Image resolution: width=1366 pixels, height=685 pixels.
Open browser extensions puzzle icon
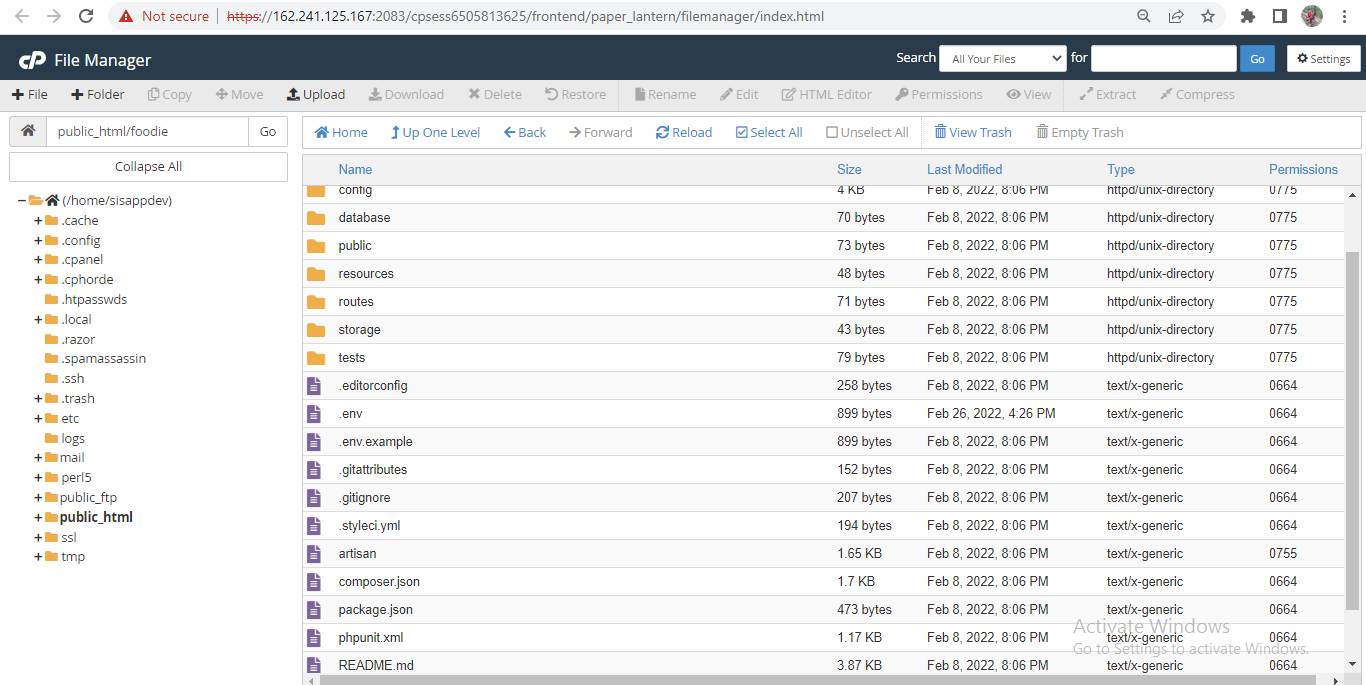click(x=1247, y=16)
